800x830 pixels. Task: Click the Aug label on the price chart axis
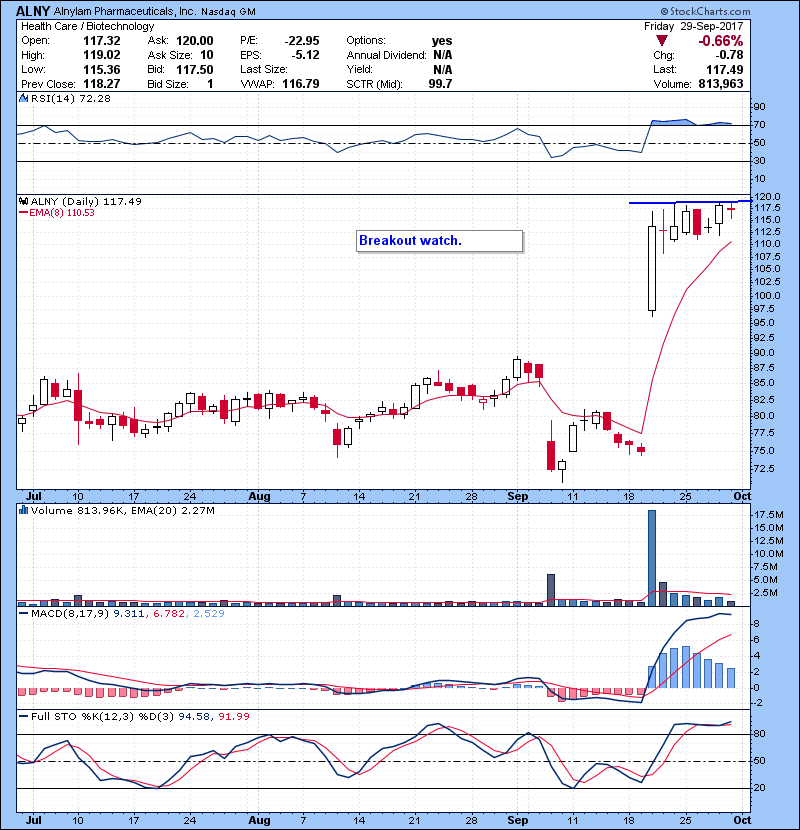point(259,497)
